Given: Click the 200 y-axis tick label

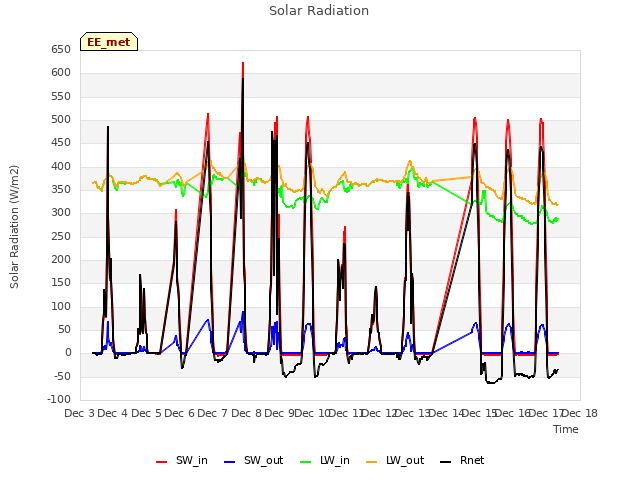Looking at the screenshot, I should [x=61, y=260].
